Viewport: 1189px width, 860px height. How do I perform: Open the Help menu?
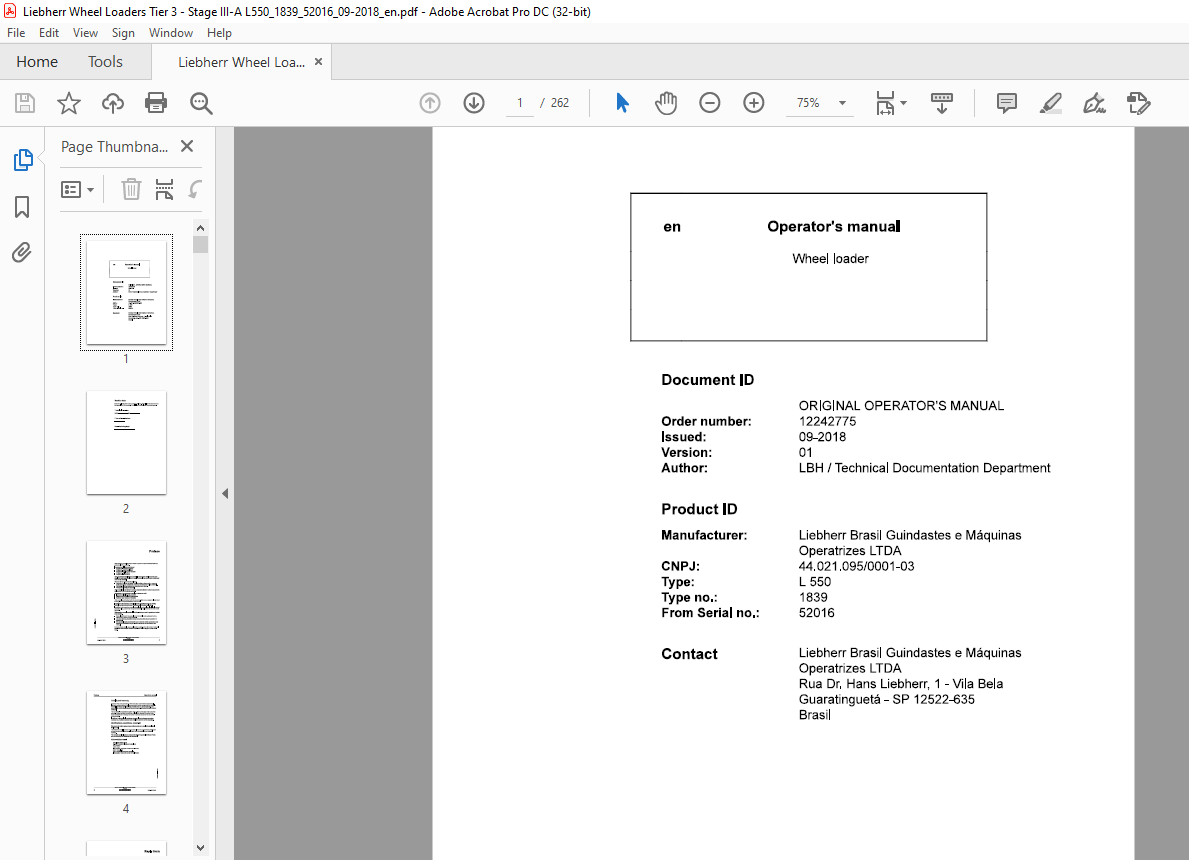[x=219, y=33]
